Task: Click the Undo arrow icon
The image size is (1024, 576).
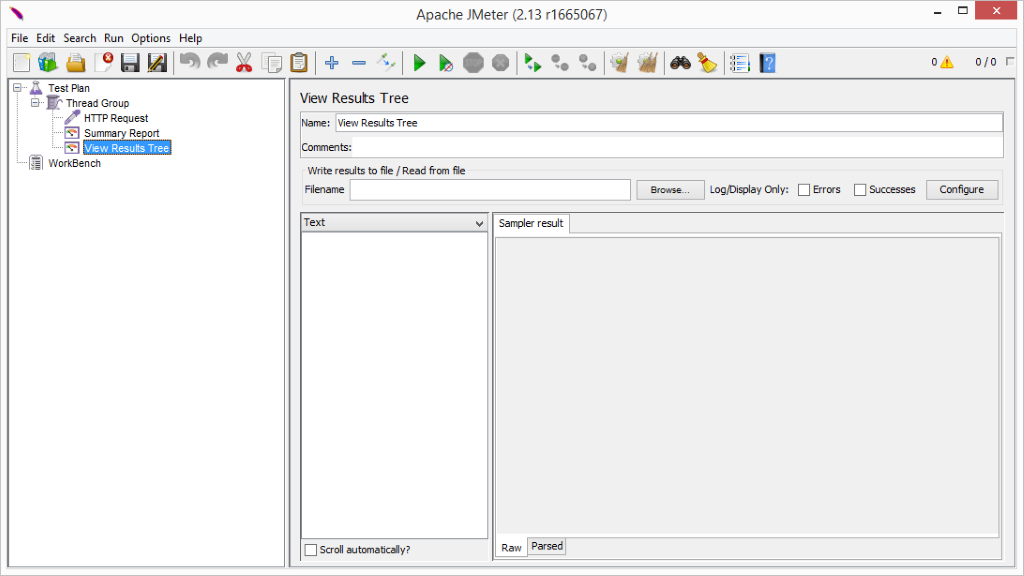Action: (189, 63)
